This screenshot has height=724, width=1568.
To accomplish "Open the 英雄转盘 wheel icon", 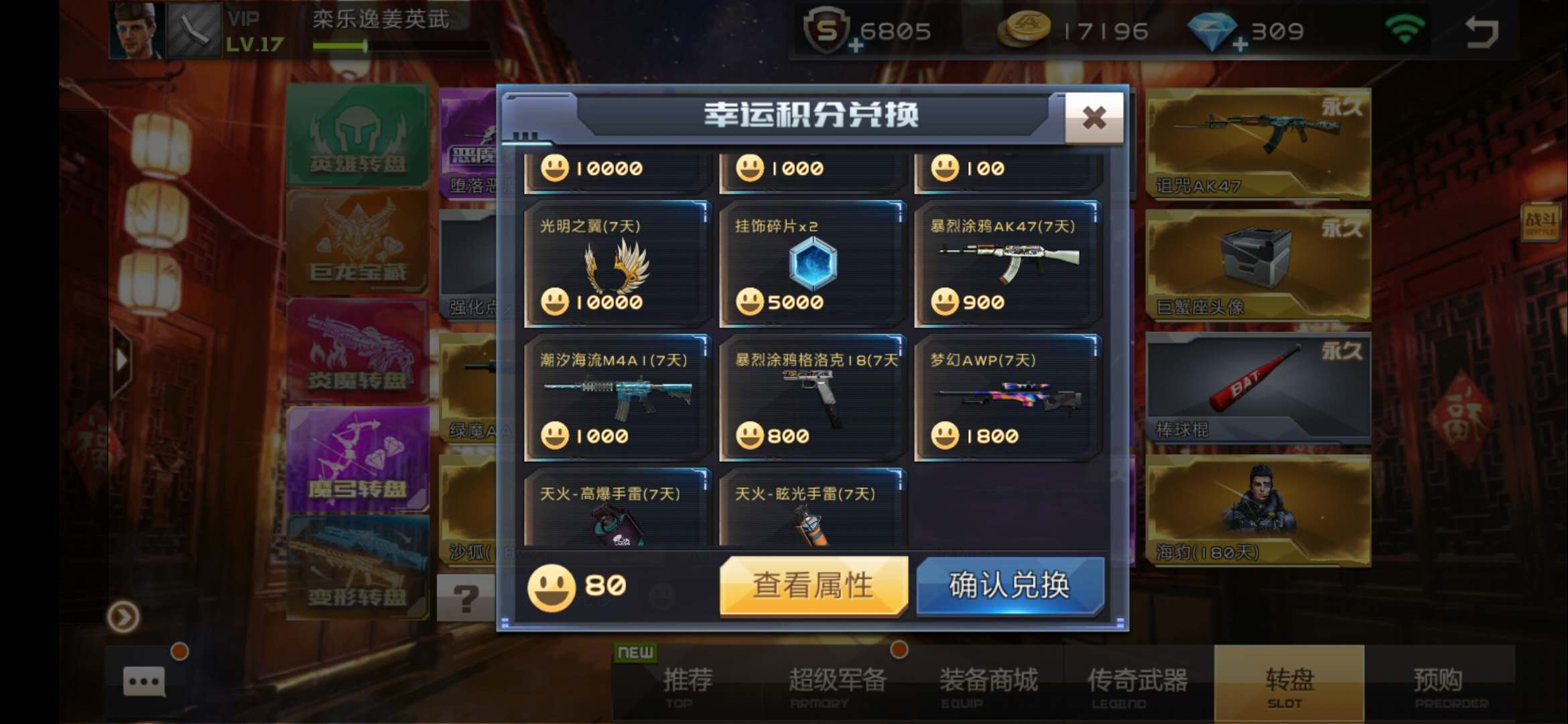I will tap(358, 137).
